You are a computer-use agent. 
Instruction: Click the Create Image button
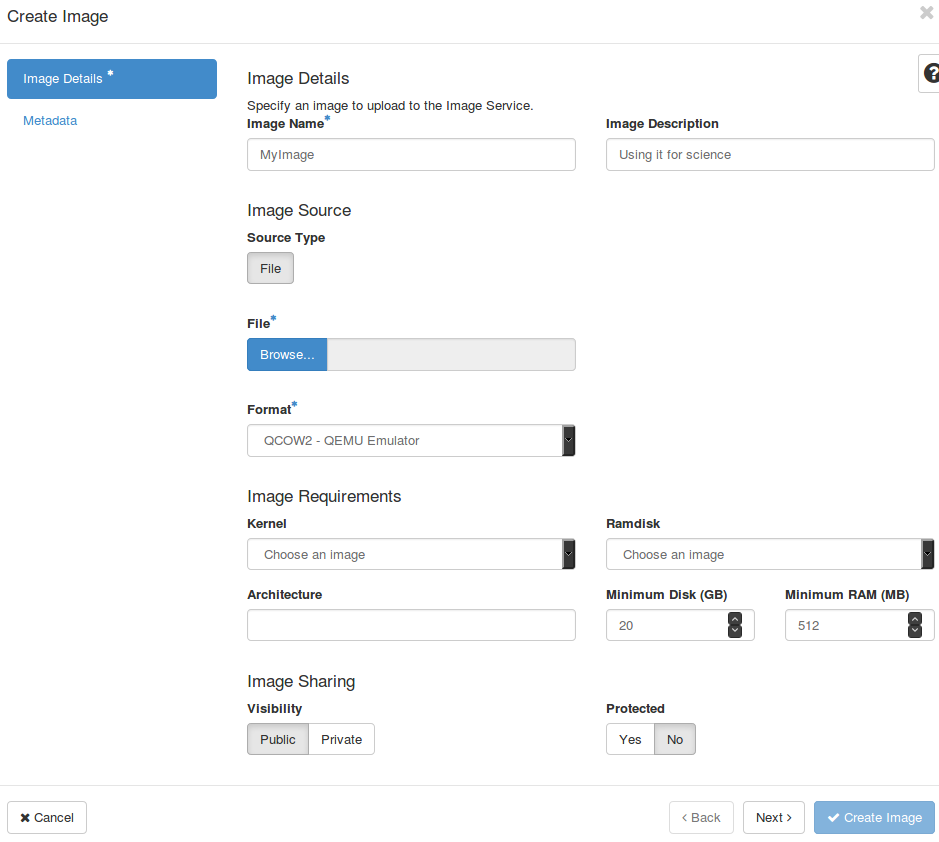click(874, 817)
